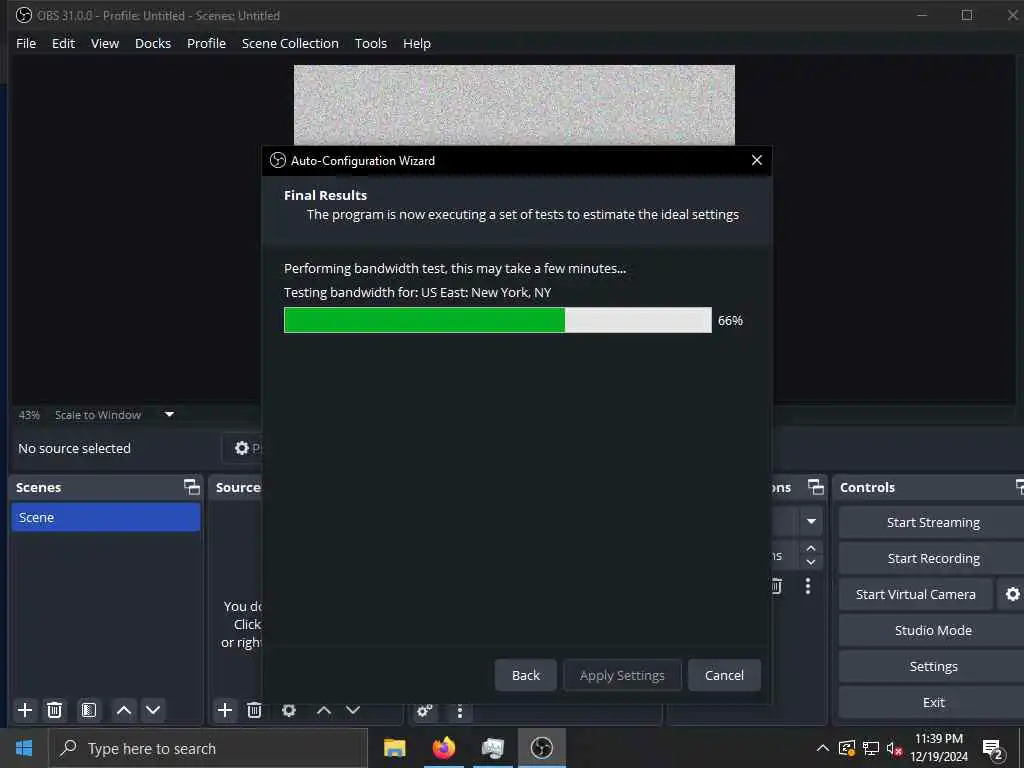Undock the Scenes panel with its float icon
The image size is (1024, 768).
tap(191, 487)
